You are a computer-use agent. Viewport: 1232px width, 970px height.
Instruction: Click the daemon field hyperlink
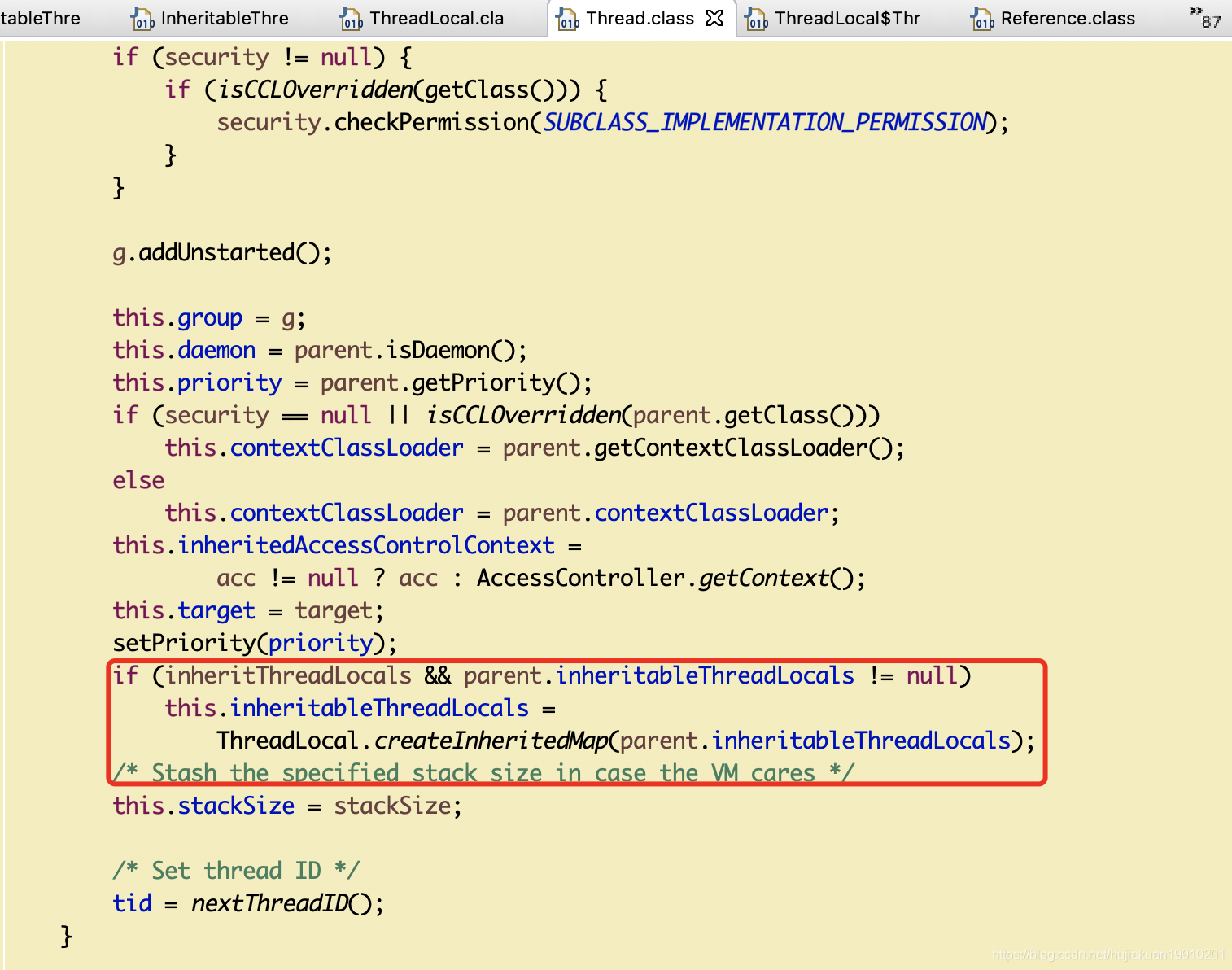click(x=216, y=350)
